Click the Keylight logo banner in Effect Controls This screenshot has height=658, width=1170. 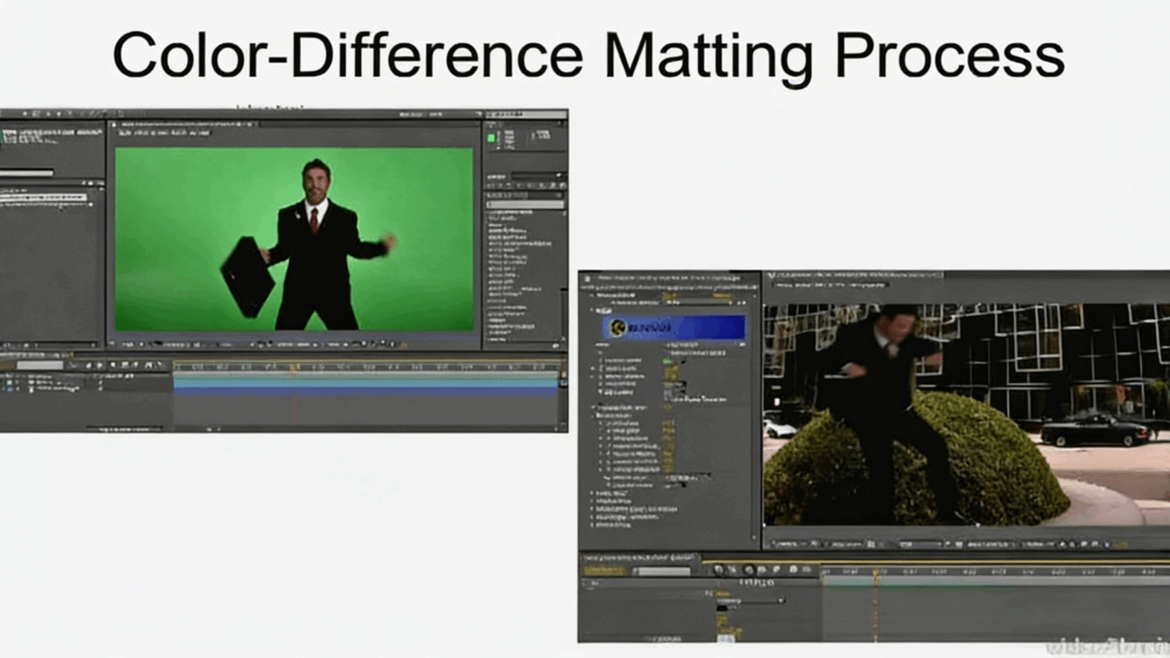point(674,327)
